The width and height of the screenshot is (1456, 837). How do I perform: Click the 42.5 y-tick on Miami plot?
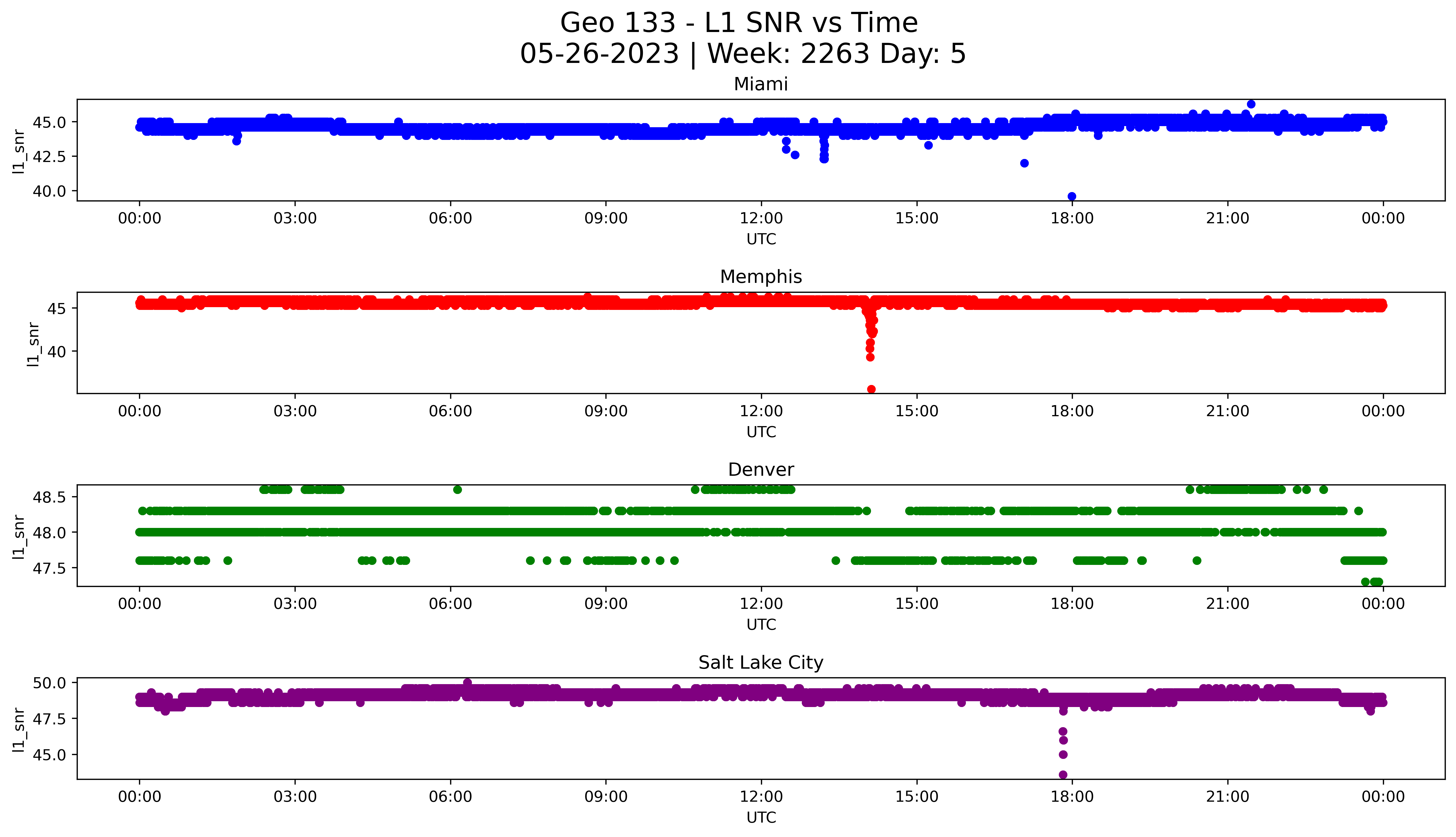click(50, 156)
